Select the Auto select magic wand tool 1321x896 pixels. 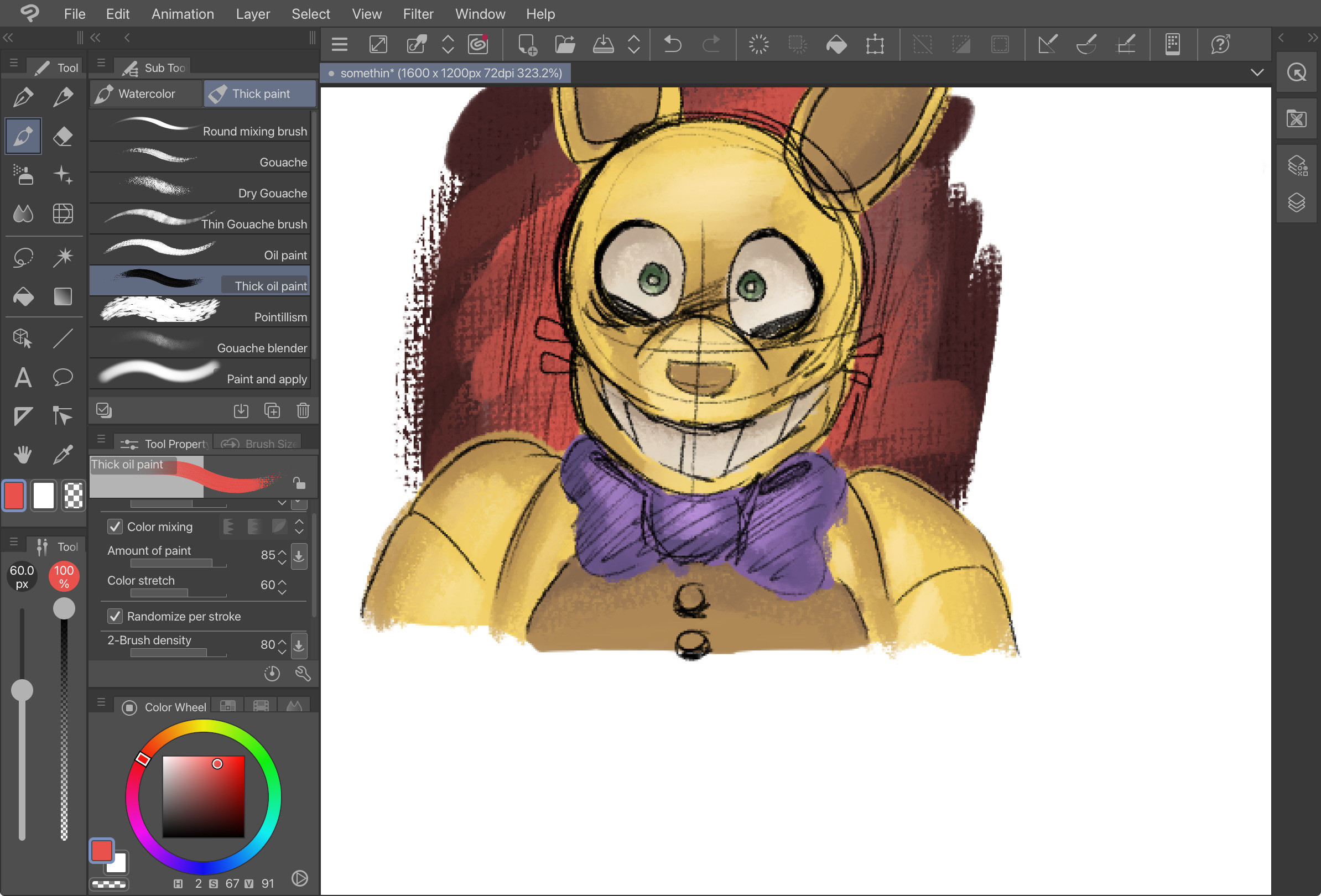63,257
